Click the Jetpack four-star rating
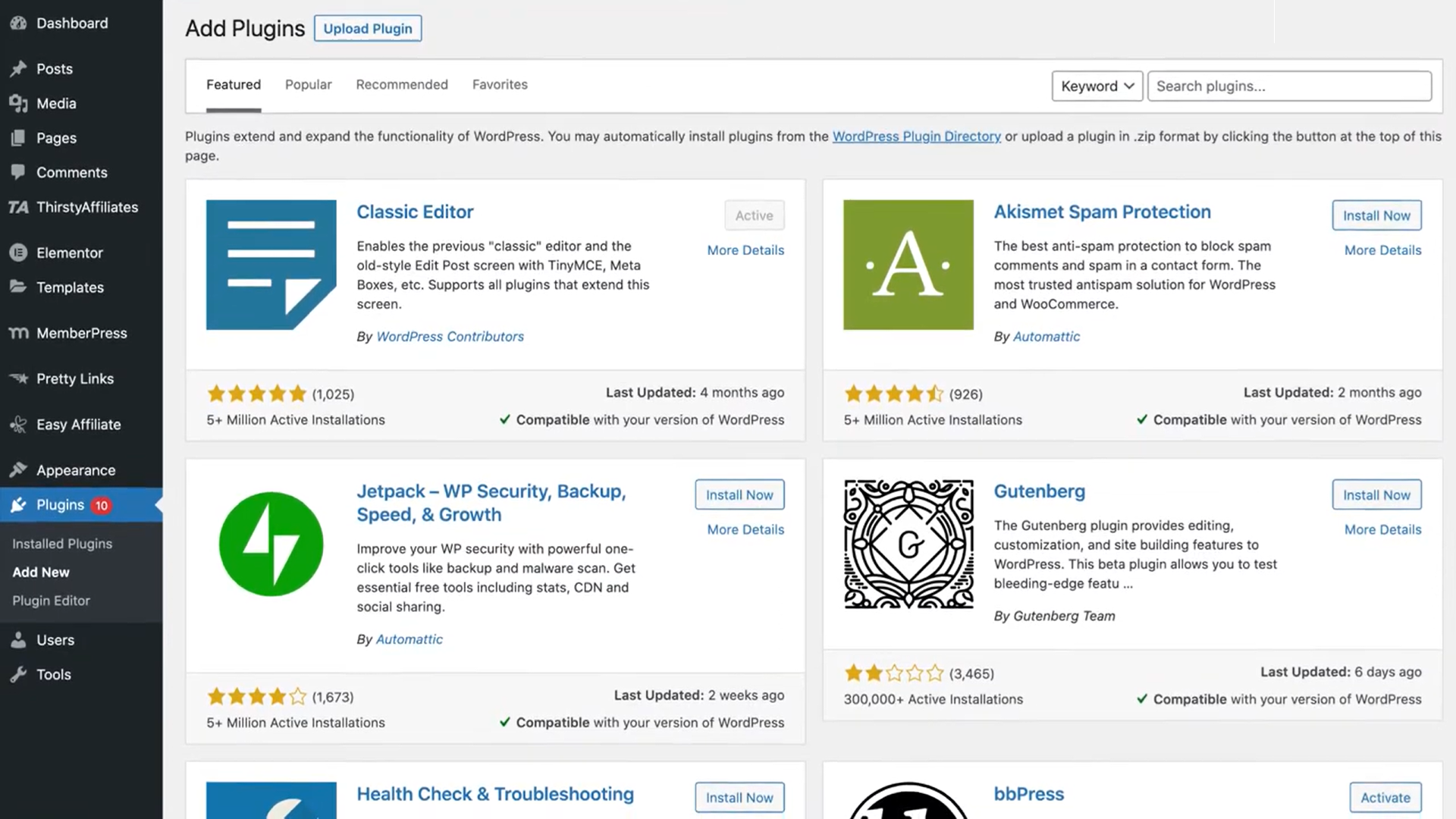The width and height of the screenshot is (1456, 819). (256, 696)
